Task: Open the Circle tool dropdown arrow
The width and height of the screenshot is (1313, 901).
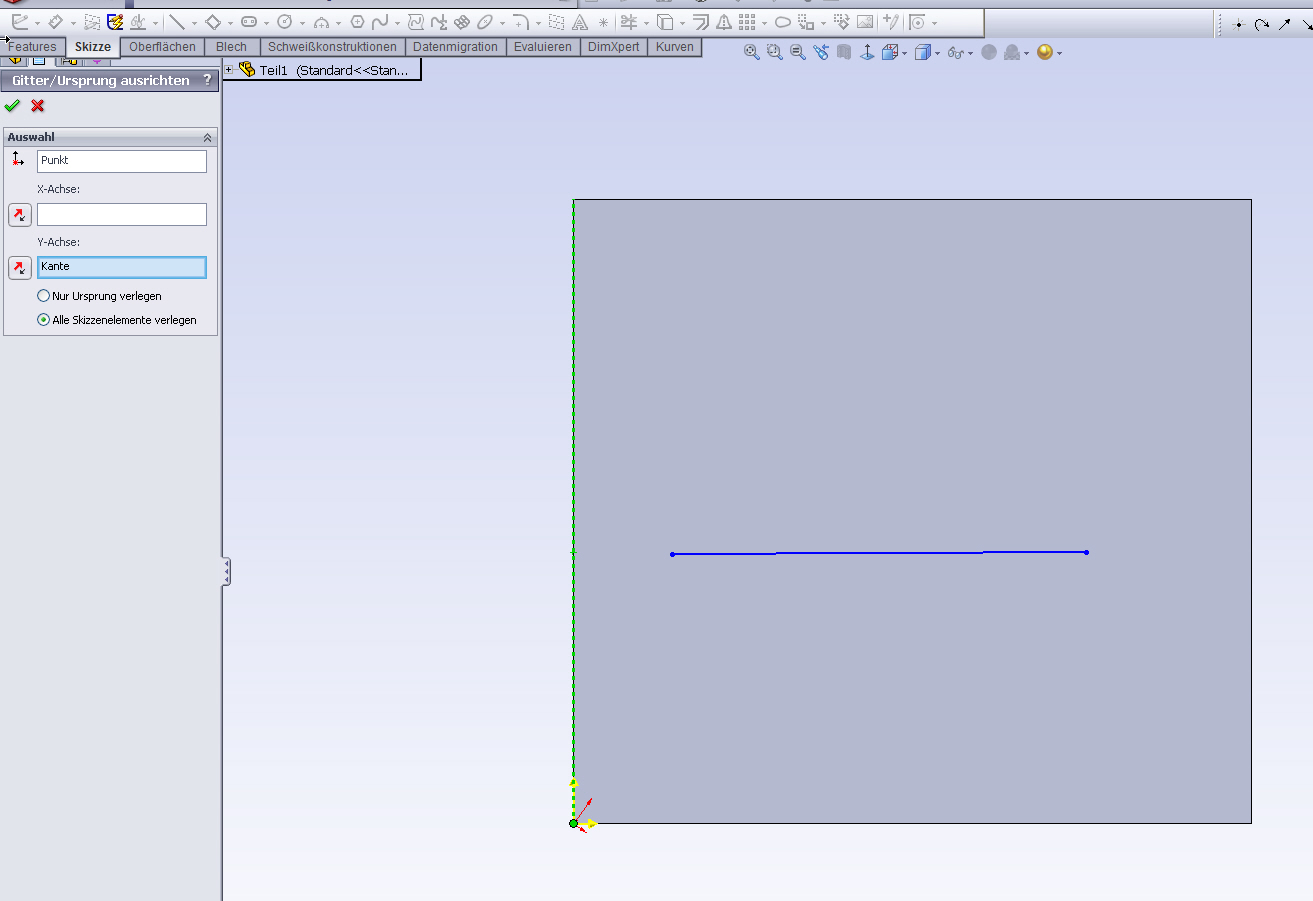Action: click(x=302, y=23)
